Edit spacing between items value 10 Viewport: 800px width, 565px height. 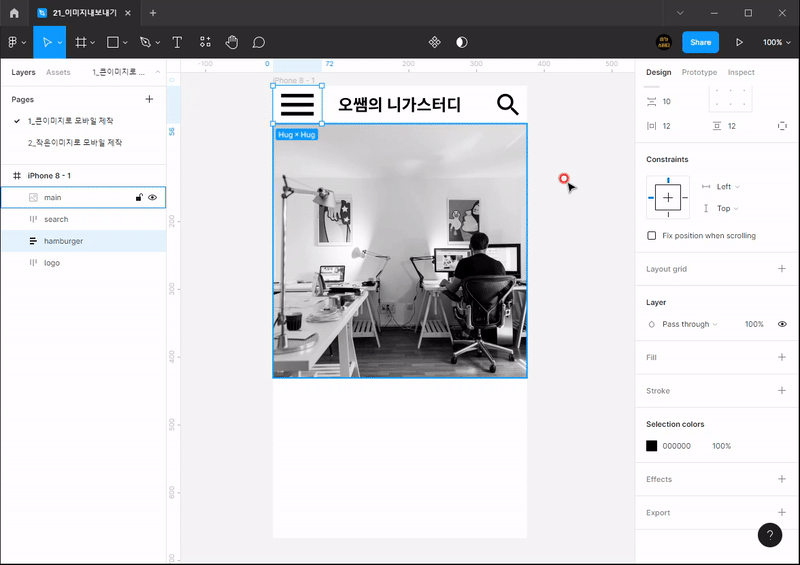(666, 102)
